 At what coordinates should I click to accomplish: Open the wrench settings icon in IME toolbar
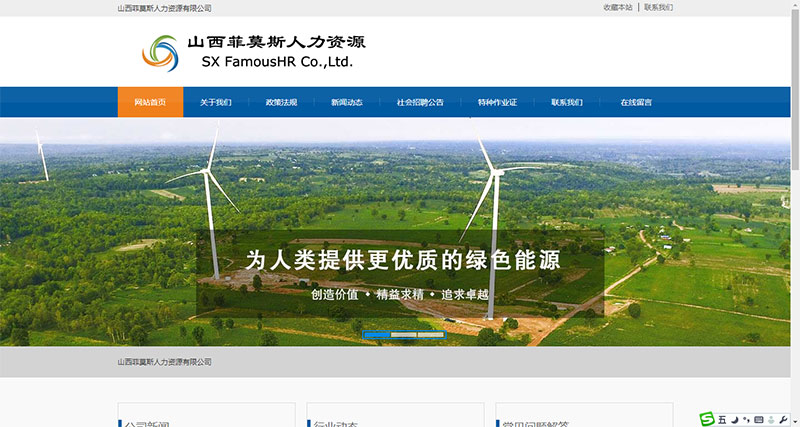(x=783, y=418)
